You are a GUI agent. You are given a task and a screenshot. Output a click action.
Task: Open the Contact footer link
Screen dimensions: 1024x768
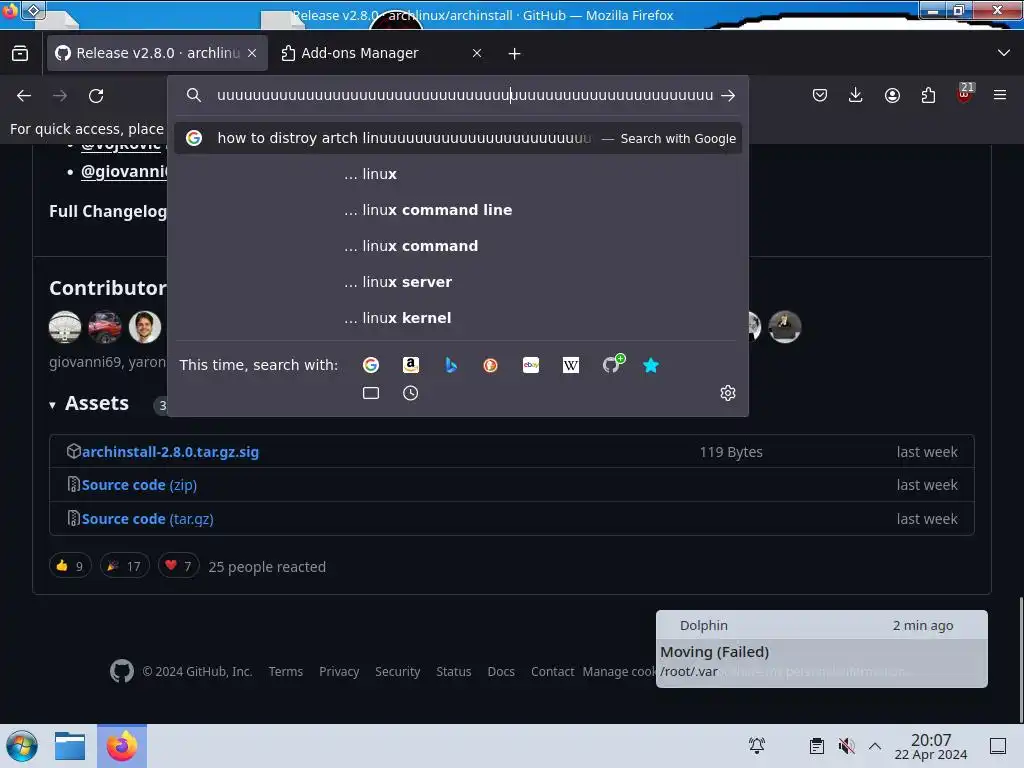(552, 671)
